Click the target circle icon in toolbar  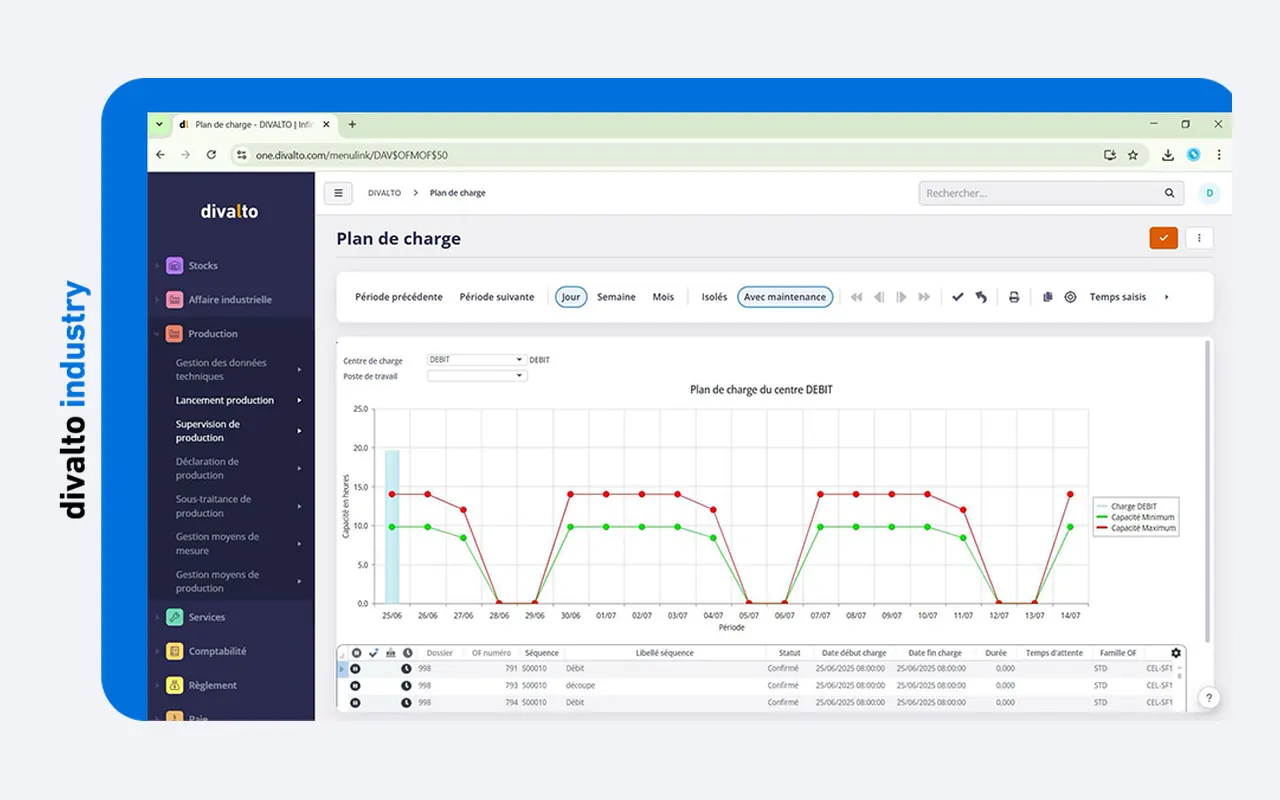[x=1070, y=297]
